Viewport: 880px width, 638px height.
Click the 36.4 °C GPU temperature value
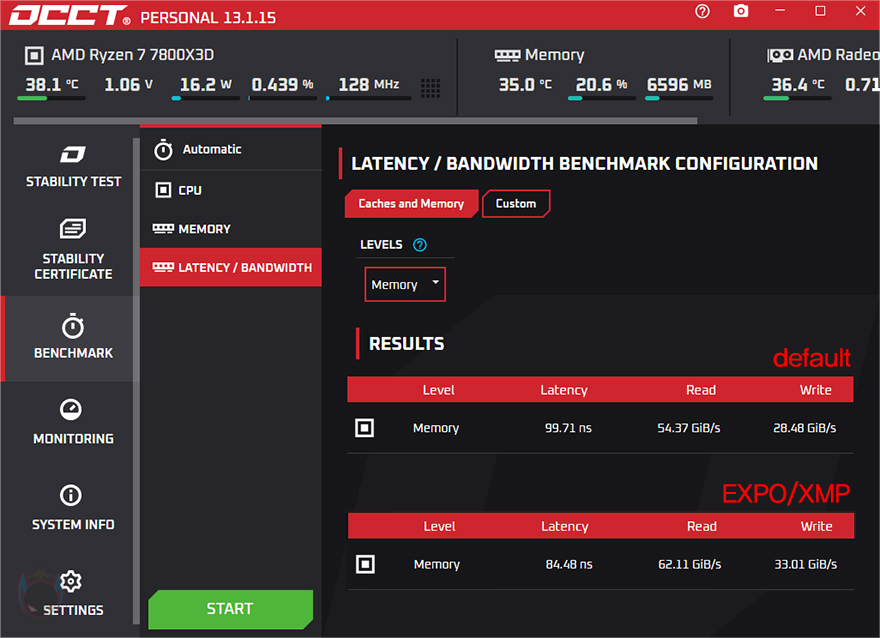[798, 85]
